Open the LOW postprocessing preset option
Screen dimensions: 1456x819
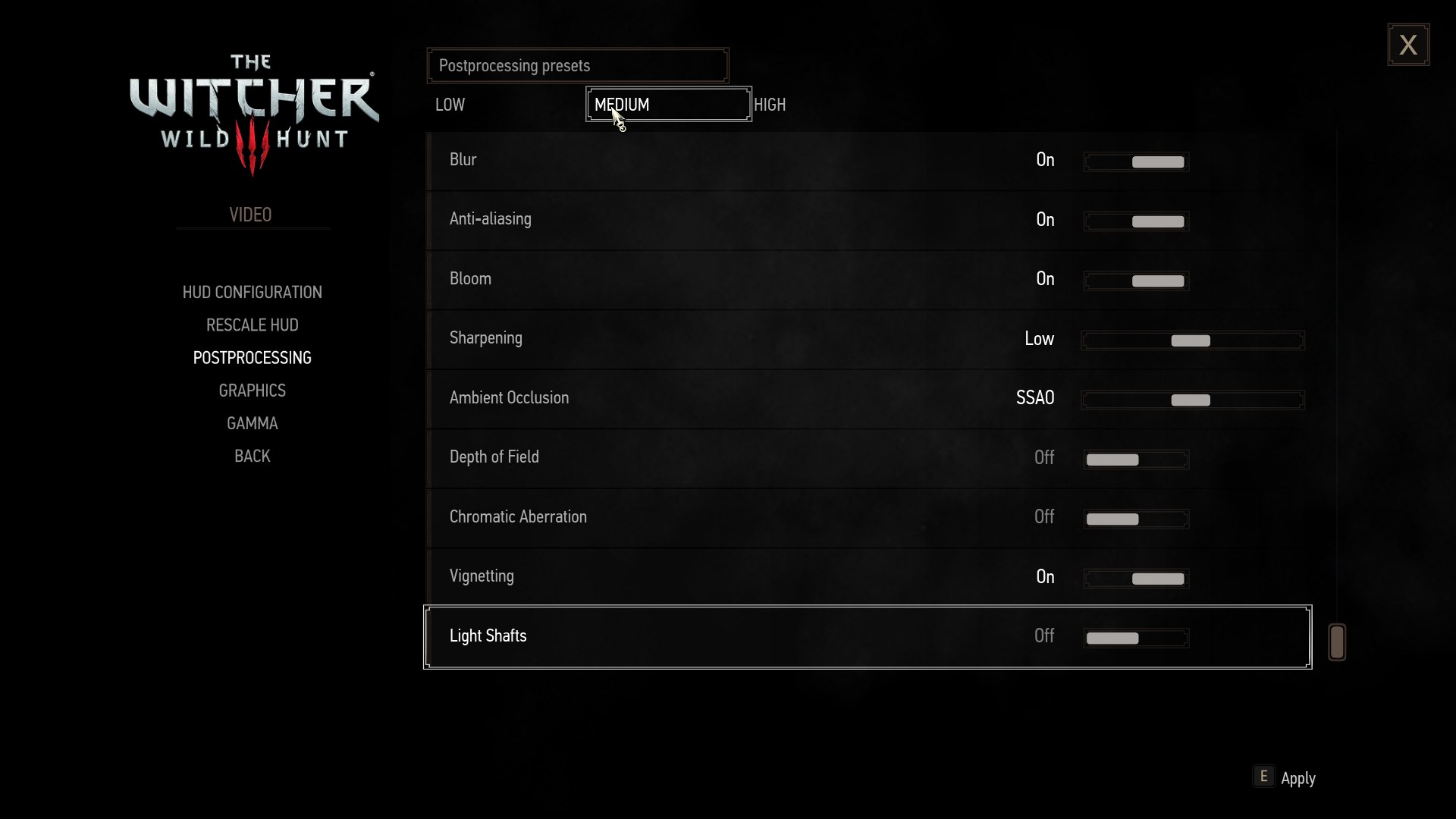451,105
